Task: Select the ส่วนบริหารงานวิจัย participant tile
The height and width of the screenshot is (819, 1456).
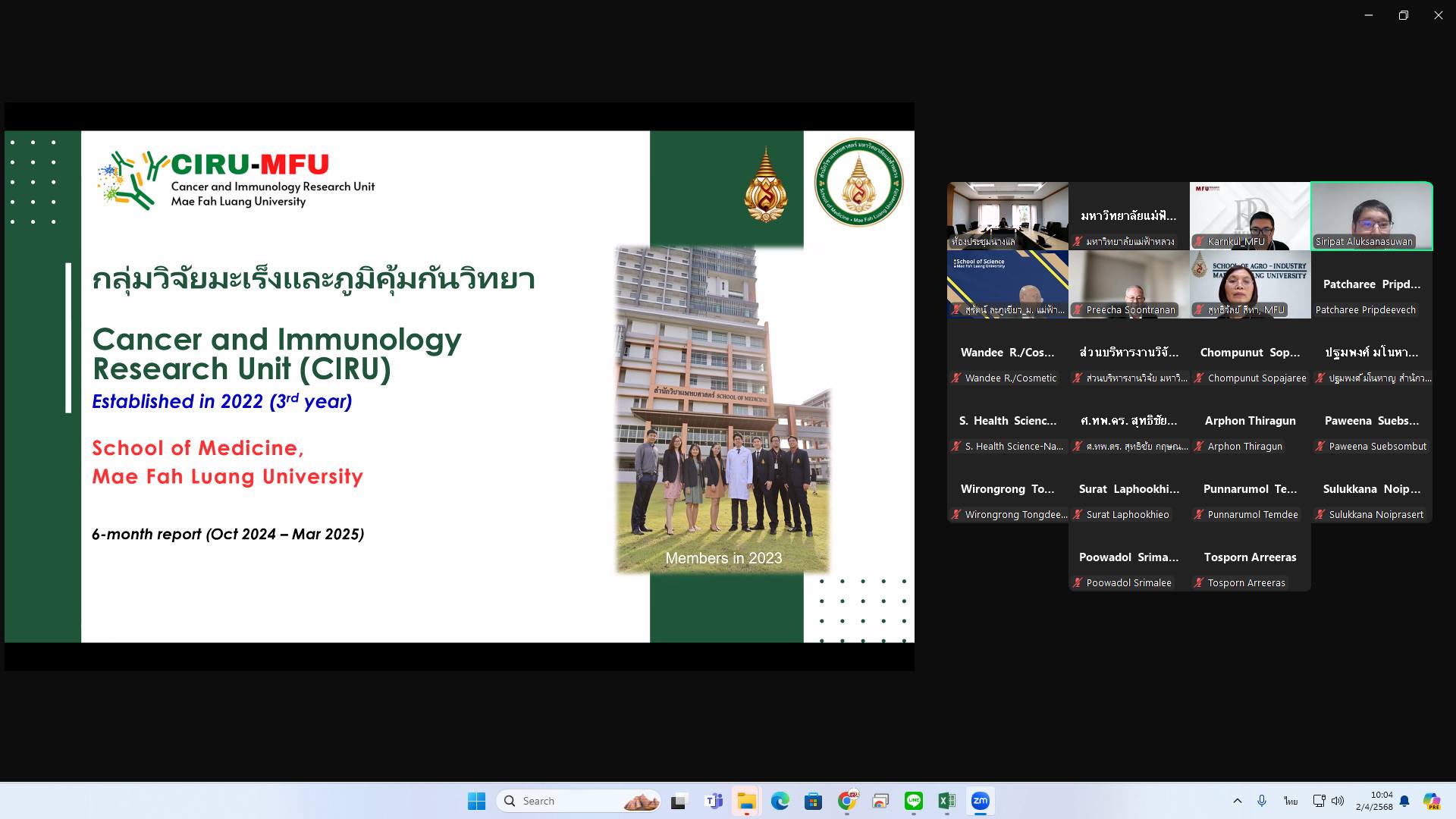Action: click(1129, 353)
